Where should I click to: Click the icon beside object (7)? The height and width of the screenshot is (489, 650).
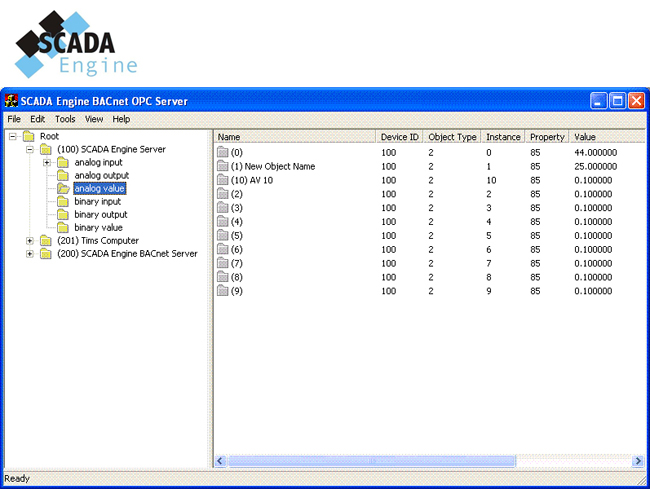[223, 263]
